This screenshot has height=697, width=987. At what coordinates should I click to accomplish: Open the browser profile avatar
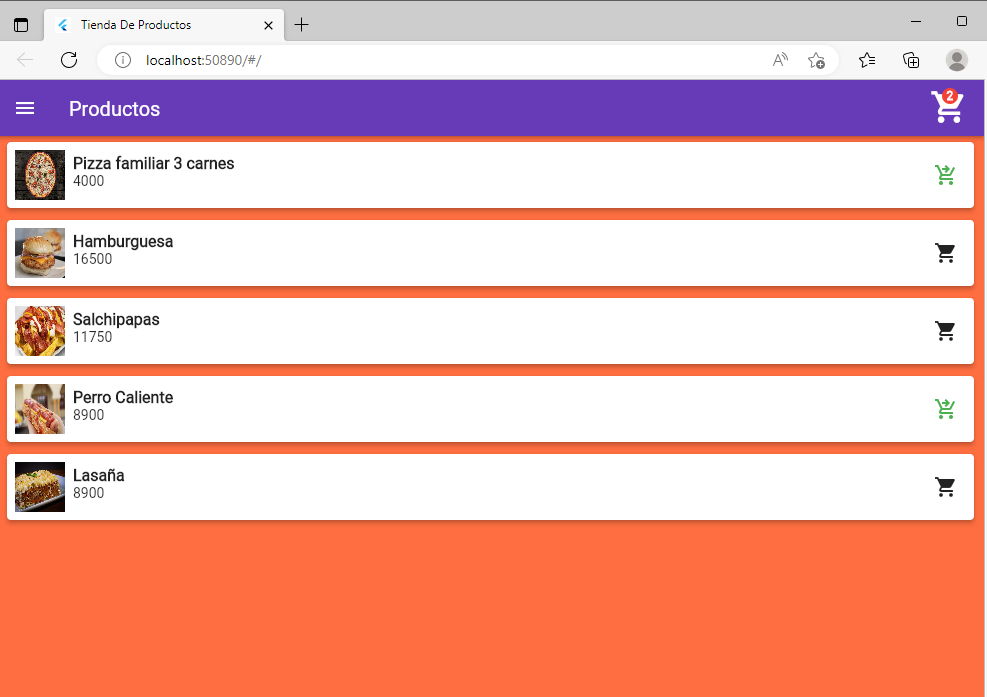[956, 60]
